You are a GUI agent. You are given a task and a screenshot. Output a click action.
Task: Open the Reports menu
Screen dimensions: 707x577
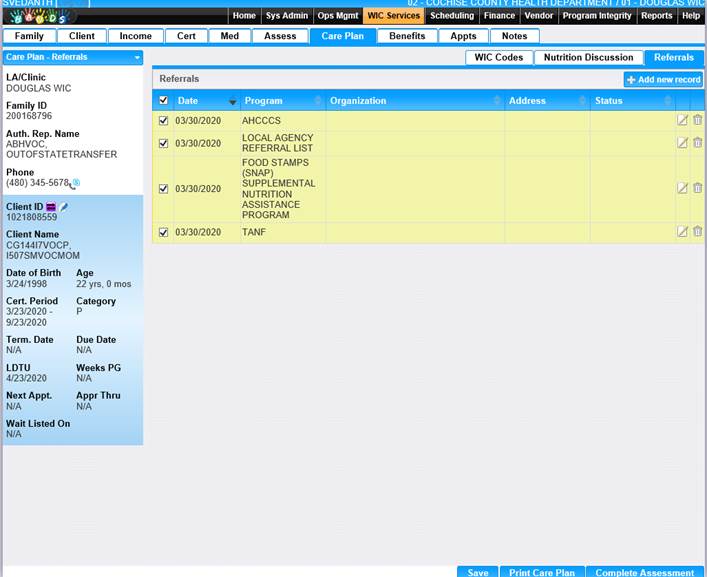click(x=656, y=16)
